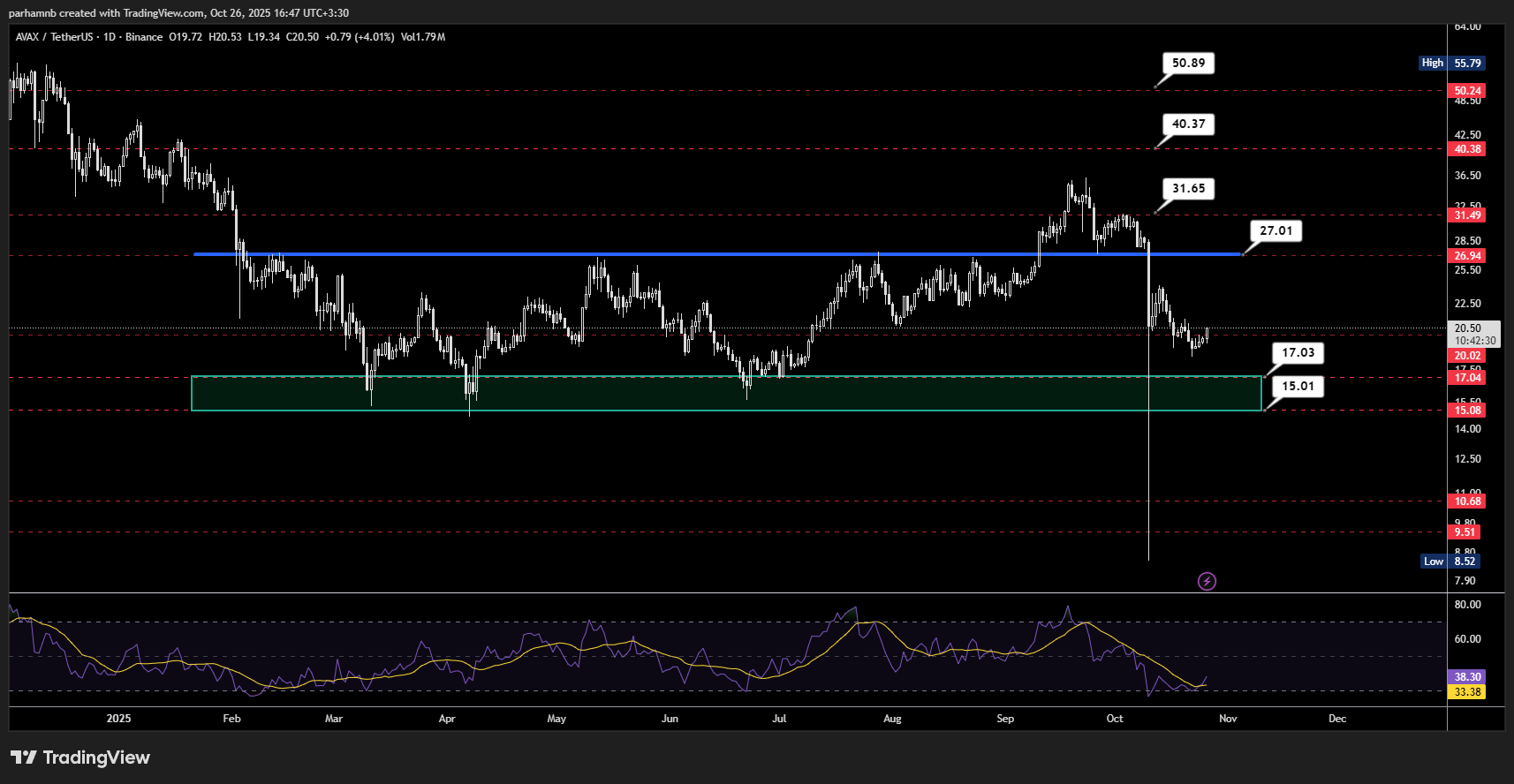Click the red 10.68 price level label

click(1467, 501)
